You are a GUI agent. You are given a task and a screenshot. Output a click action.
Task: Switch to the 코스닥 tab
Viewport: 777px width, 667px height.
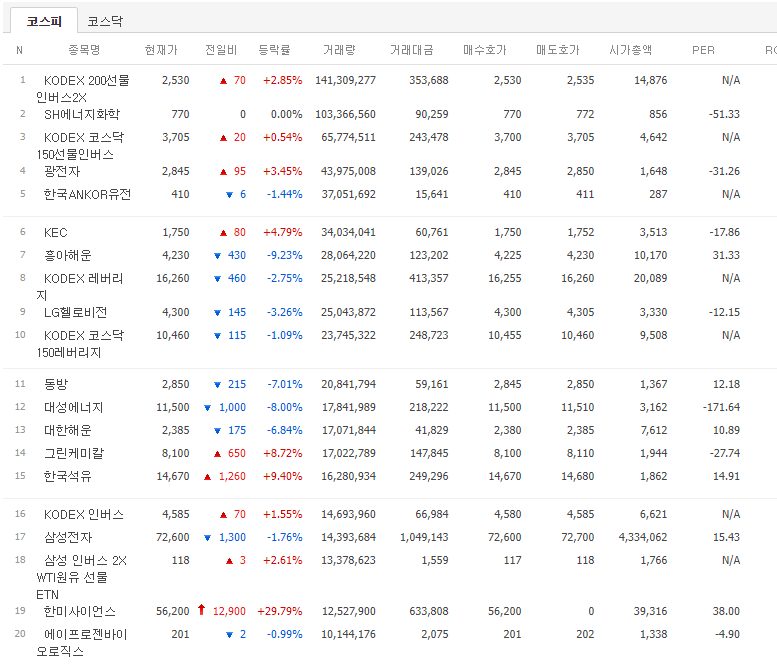click(x=105, y=21)
